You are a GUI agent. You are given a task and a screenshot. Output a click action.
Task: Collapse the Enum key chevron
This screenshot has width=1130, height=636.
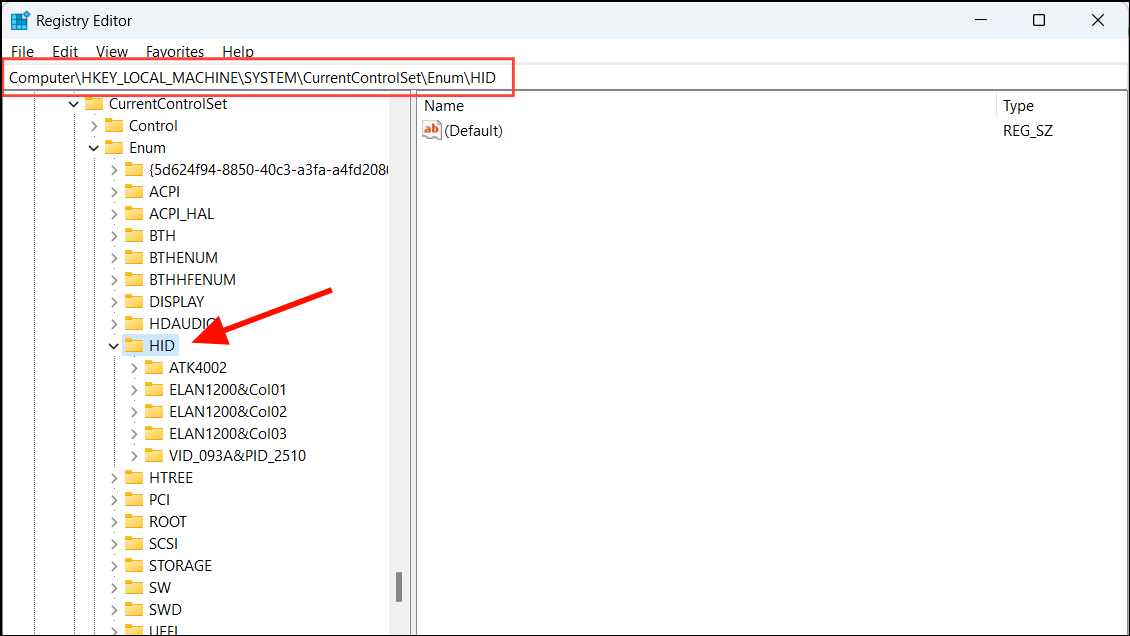pyautogui.click(x=93, y=147)
